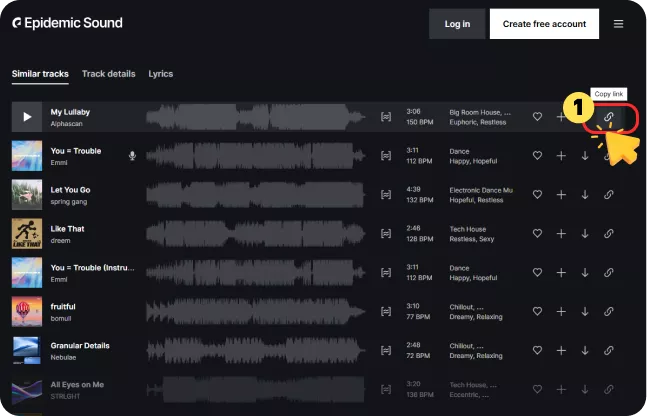This screenshot has height=416, width=647.
Task: Add Granular Details to playlist
Action: tap(561, 350)
